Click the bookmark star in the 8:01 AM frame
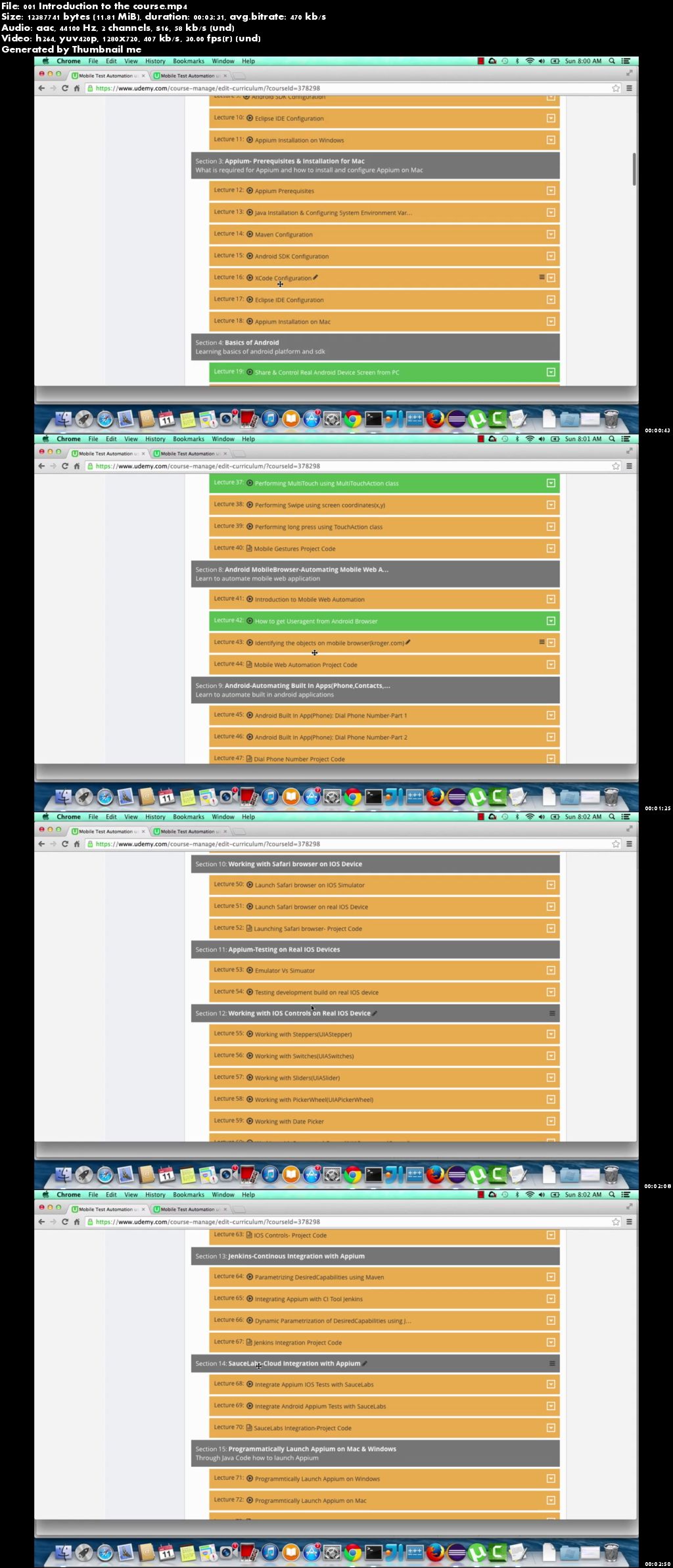 tap(616, 466)
